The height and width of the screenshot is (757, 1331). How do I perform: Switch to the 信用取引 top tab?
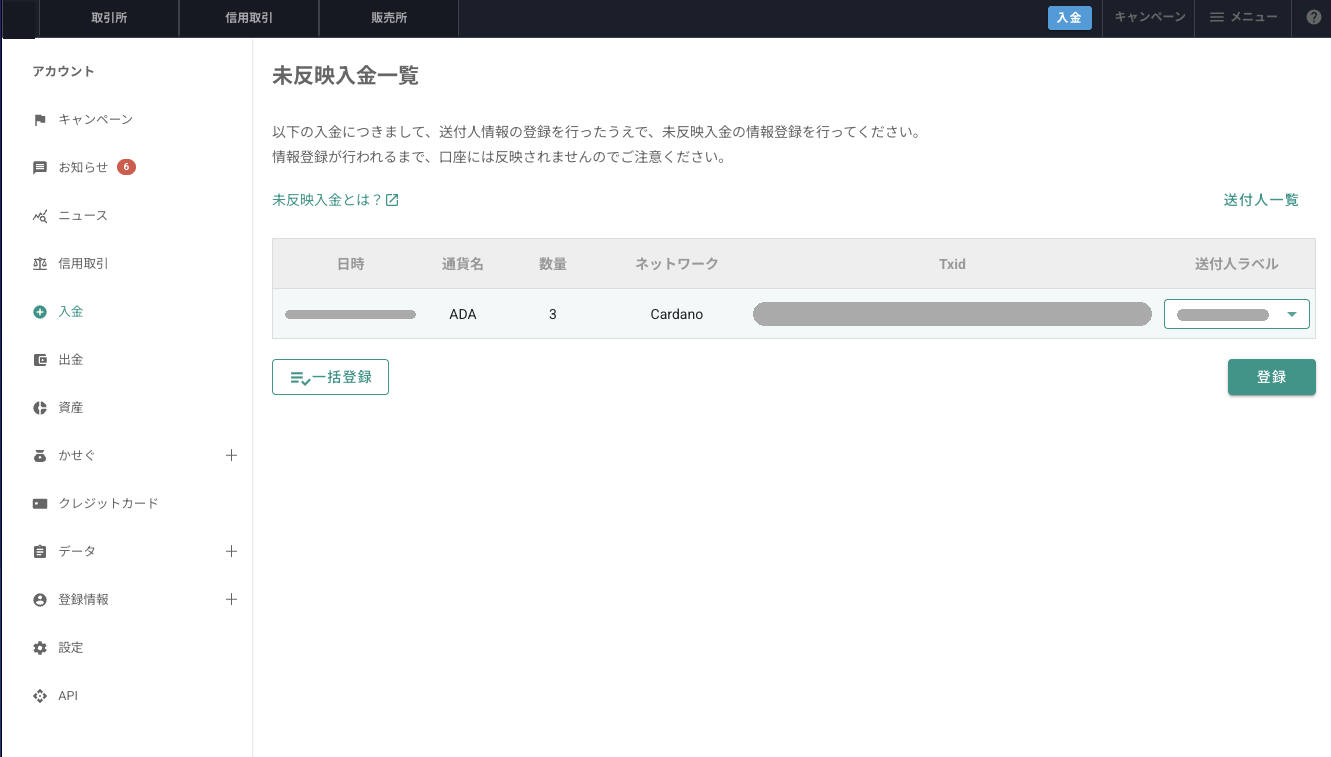[249, 18]
